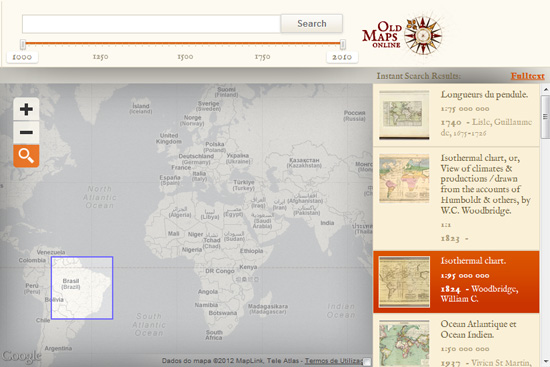Click the North Atlantic Ocean label
The width and height of the screenshot is (550, 367).
pos(100,197)
